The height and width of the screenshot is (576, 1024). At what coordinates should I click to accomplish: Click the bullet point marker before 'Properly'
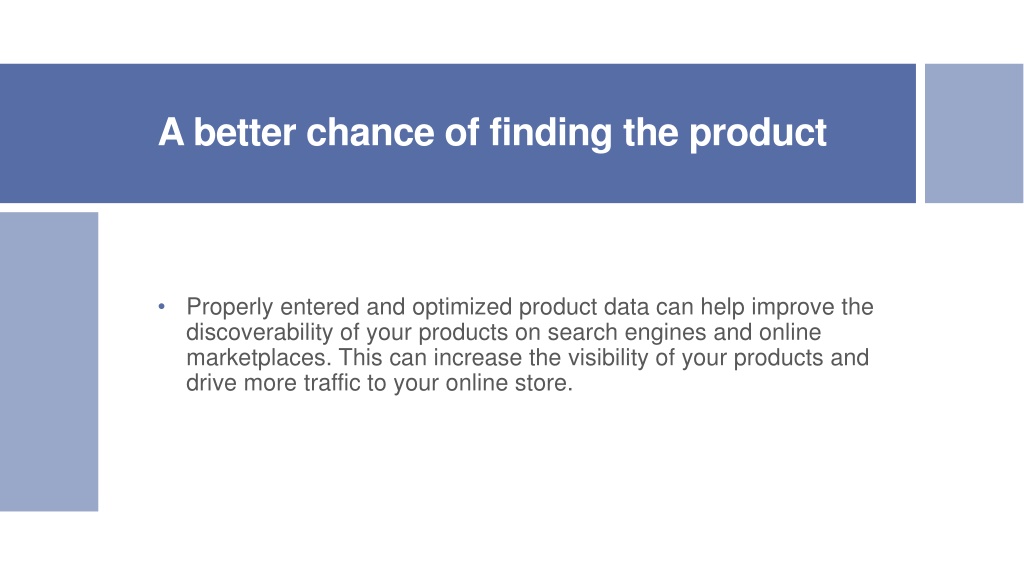click(161, 306)
